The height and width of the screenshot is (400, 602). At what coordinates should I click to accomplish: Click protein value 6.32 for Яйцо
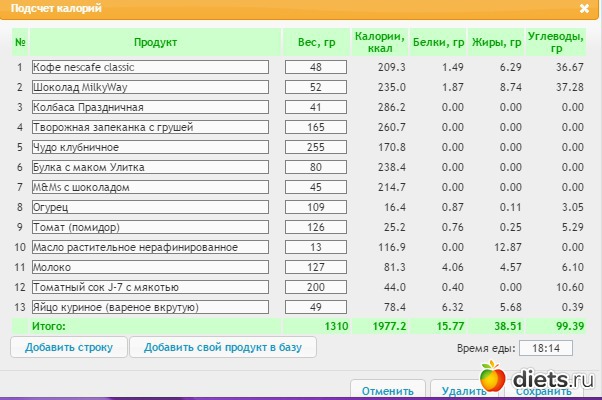tap(453, 307)
